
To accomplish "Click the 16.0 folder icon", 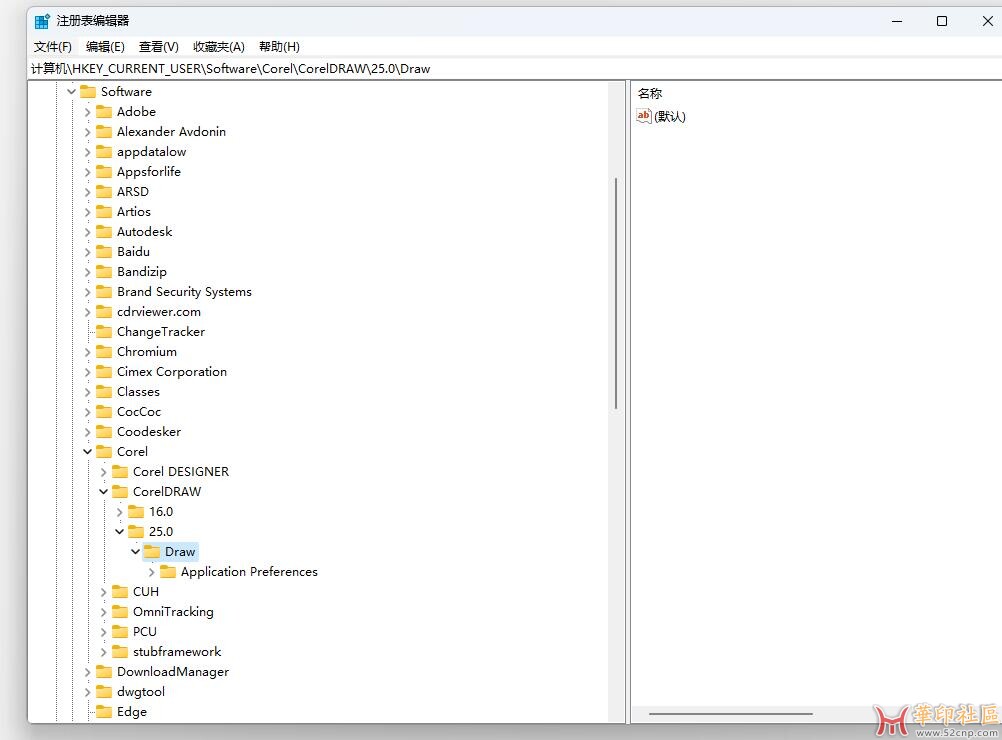I will coord(135,512).
